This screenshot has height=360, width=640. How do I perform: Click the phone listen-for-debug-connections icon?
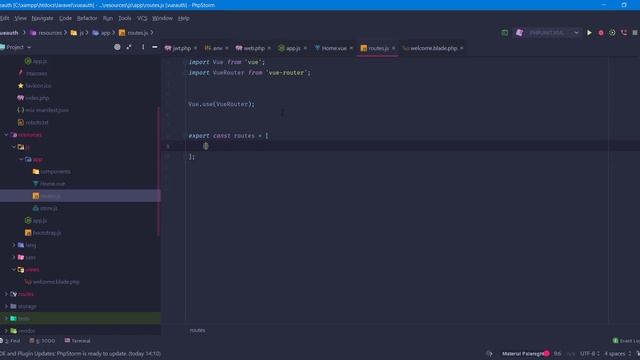click(x=624, y=33)
